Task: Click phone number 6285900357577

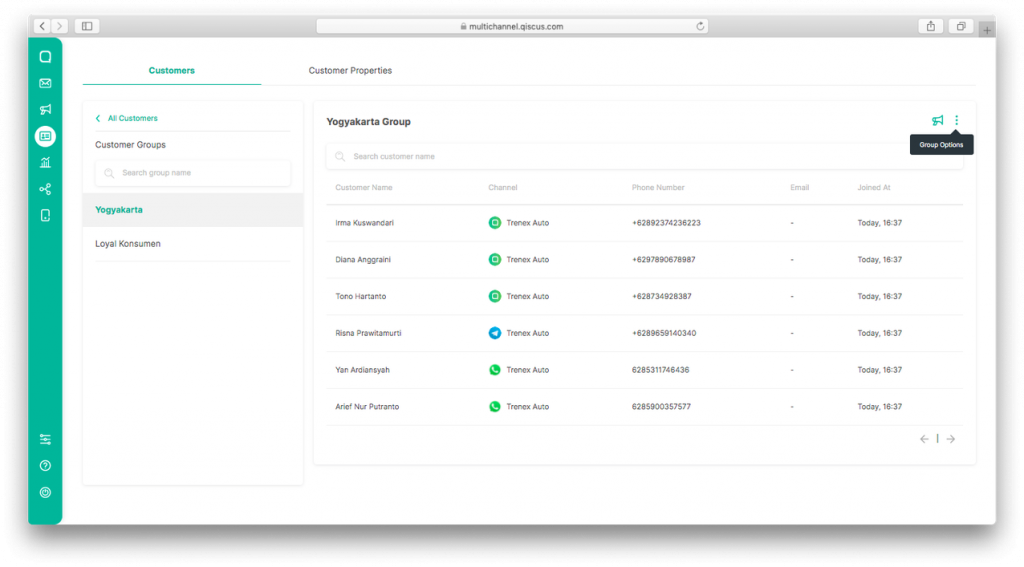Action: [661, 406]
